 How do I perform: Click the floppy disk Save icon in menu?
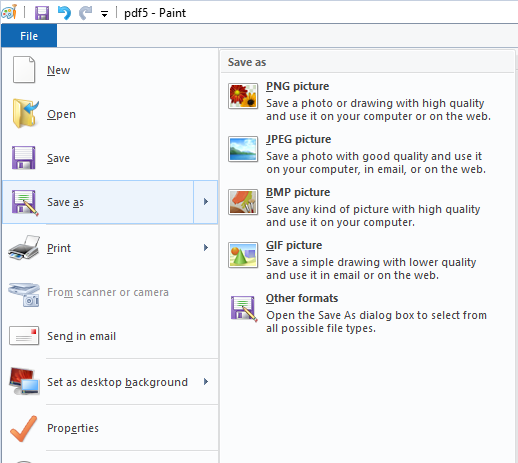click(23, 158)
